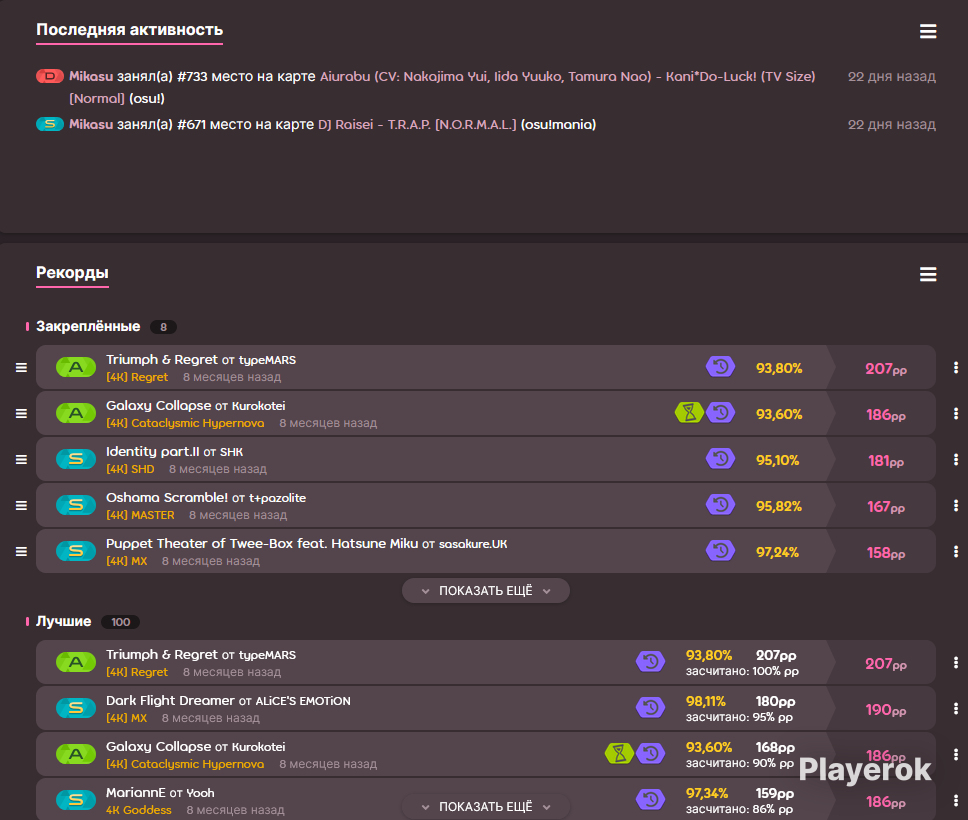Viewport: 968px width, 820px height.
Task: Open the Последняя активность section hamburger menu
Action: pyautogui.click(x=928, y=31)
